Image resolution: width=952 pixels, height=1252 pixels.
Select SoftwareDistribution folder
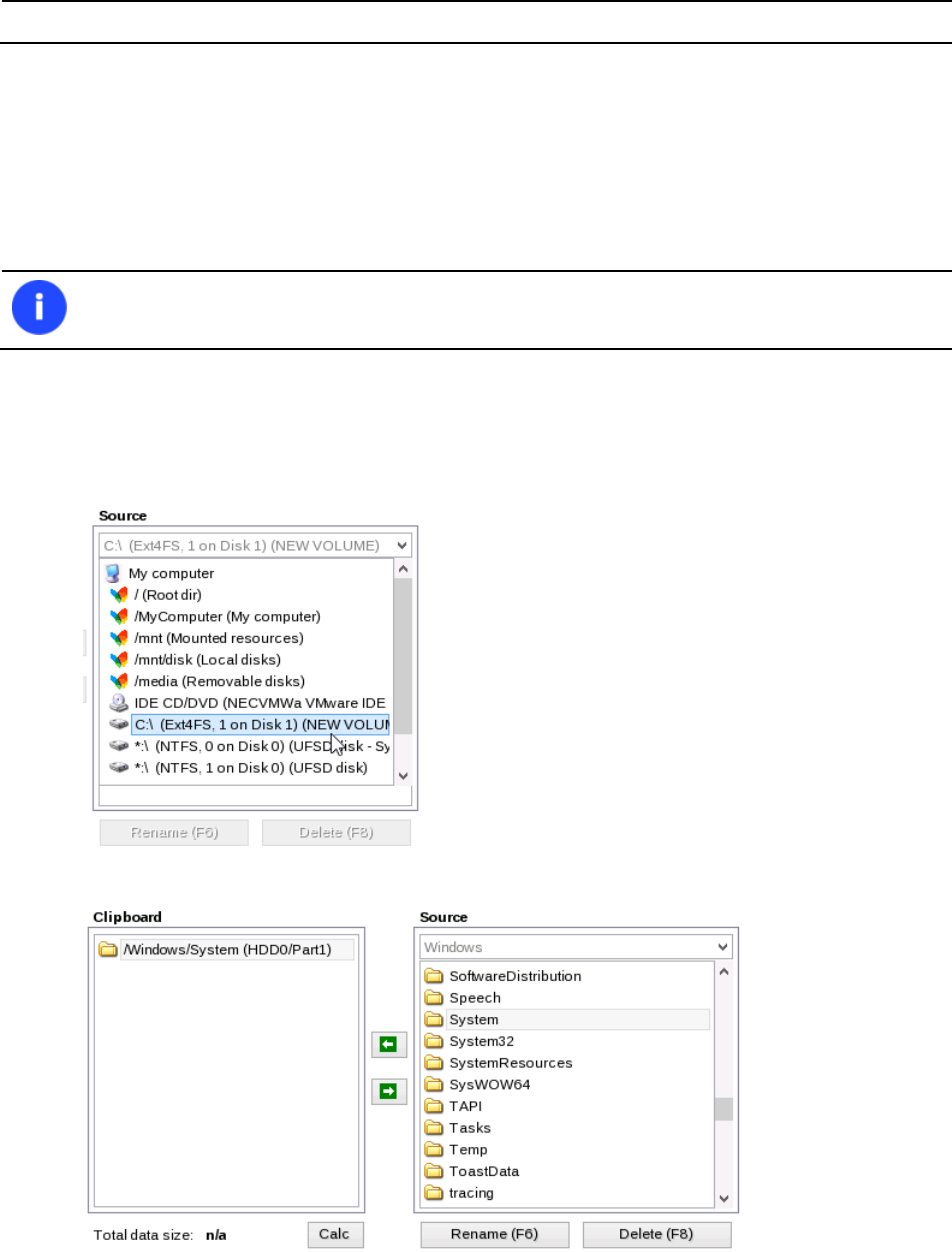[515, 976]
